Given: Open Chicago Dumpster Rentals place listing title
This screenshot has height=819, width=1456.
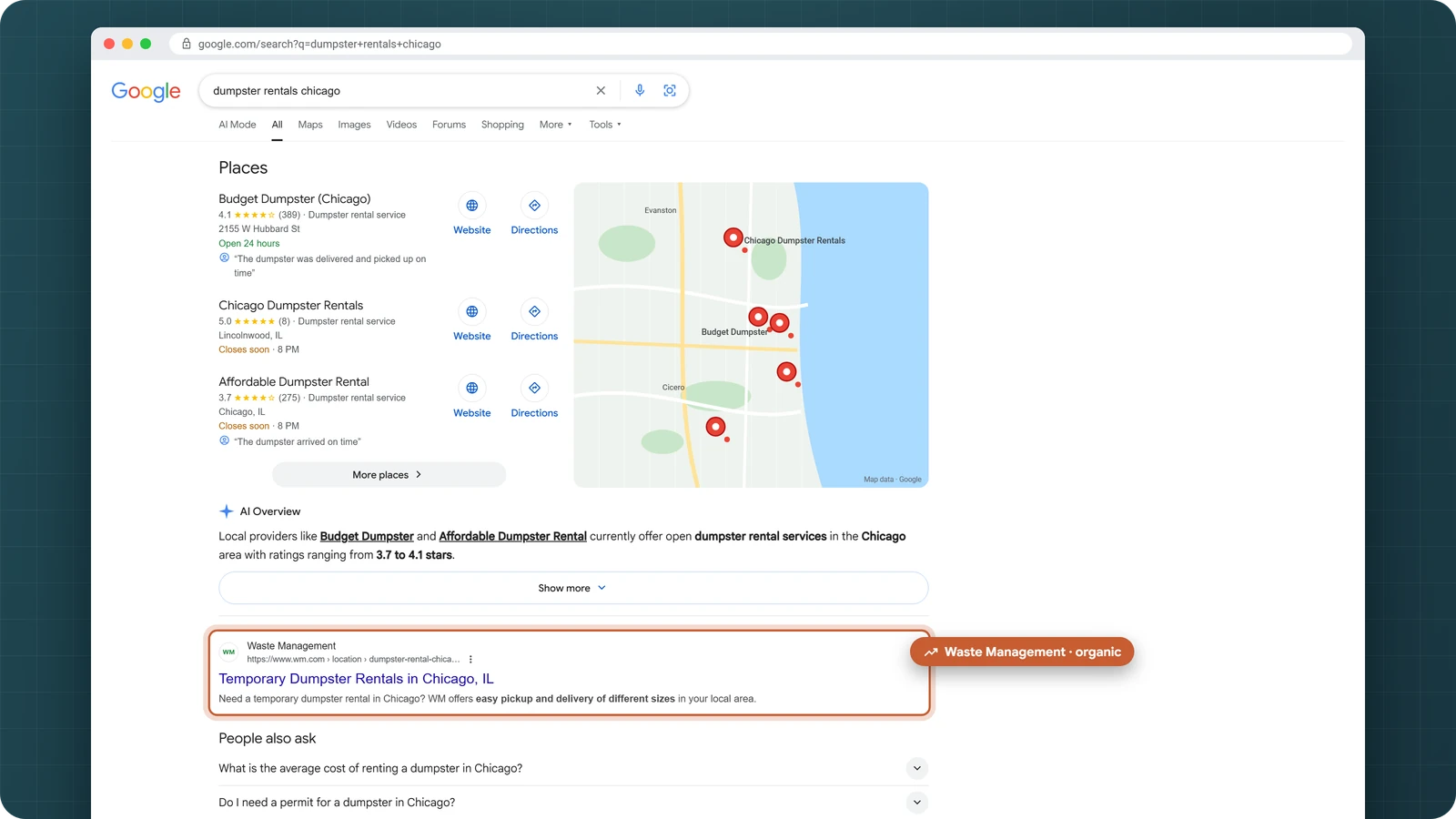Looking at the screenshot, I should click(291, 305).
